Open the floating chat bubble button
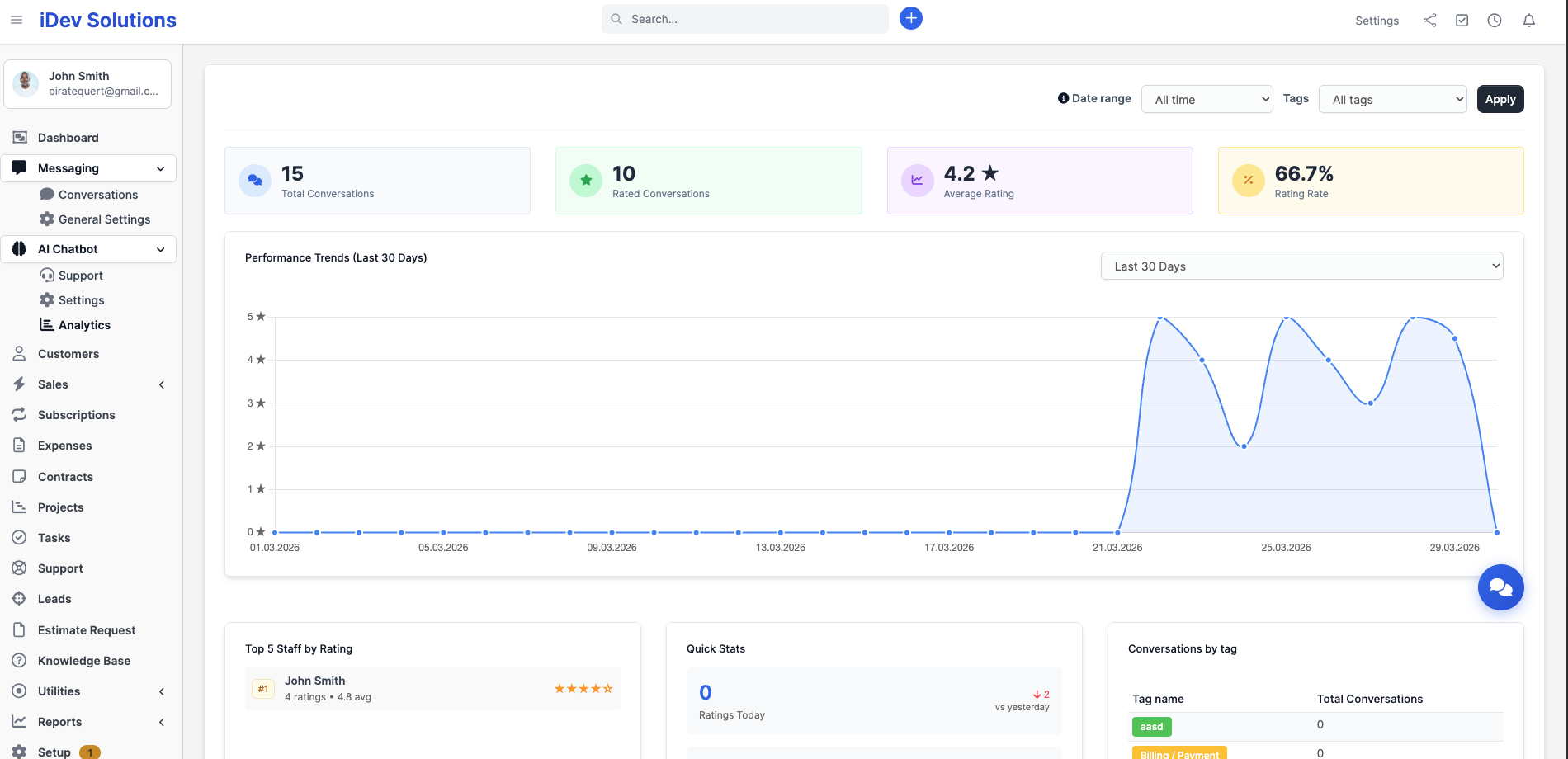Viewport: 1568px width, 759px height. [1500, 587]
